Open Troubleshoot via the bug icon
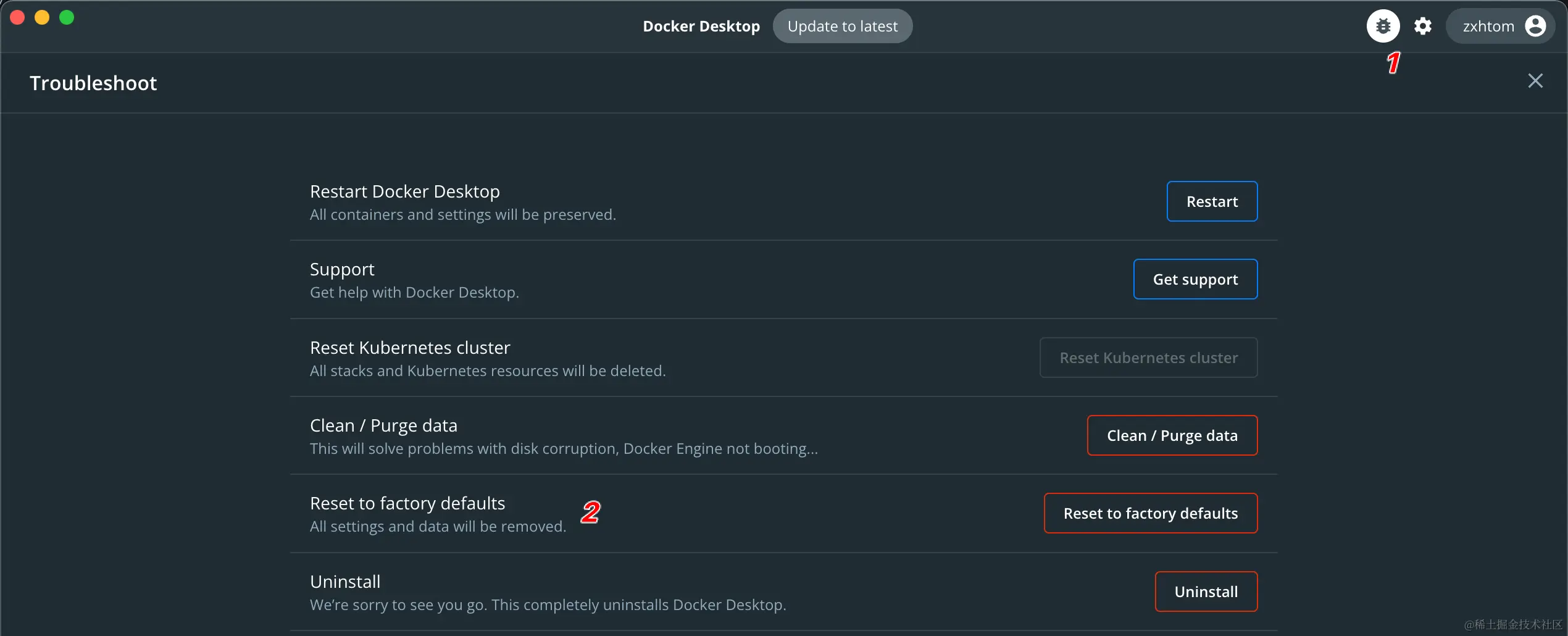The height and width of the screenshot is (636, 1568). pyautogui.click(x=1383, y=26)
